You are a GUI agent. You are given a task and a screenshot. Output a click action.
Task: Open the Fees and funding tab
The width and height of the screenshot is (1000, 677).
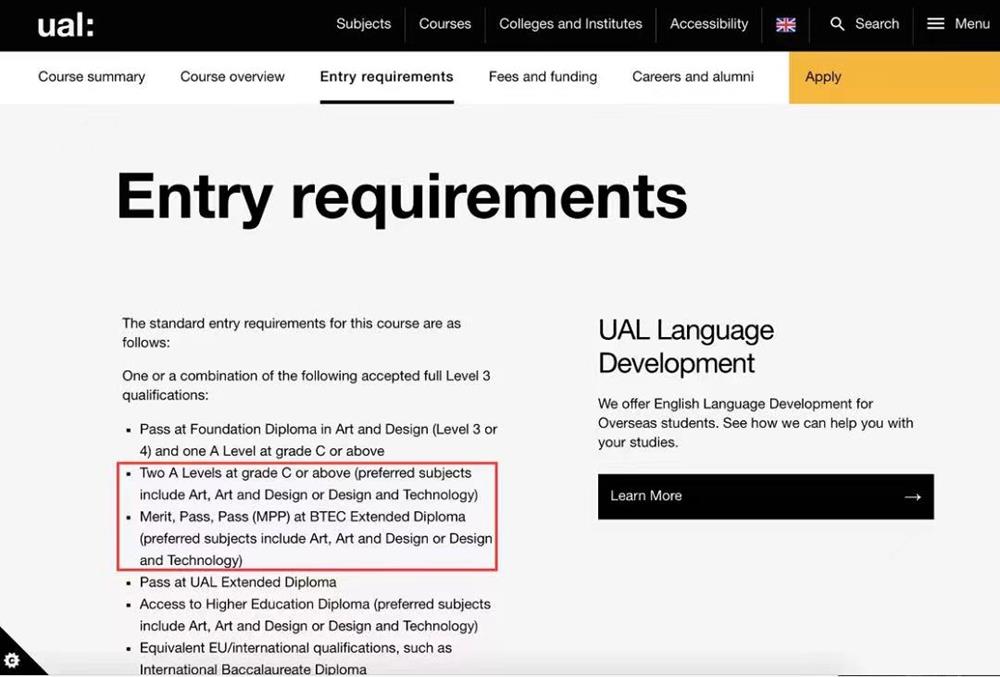click(542, 77)
